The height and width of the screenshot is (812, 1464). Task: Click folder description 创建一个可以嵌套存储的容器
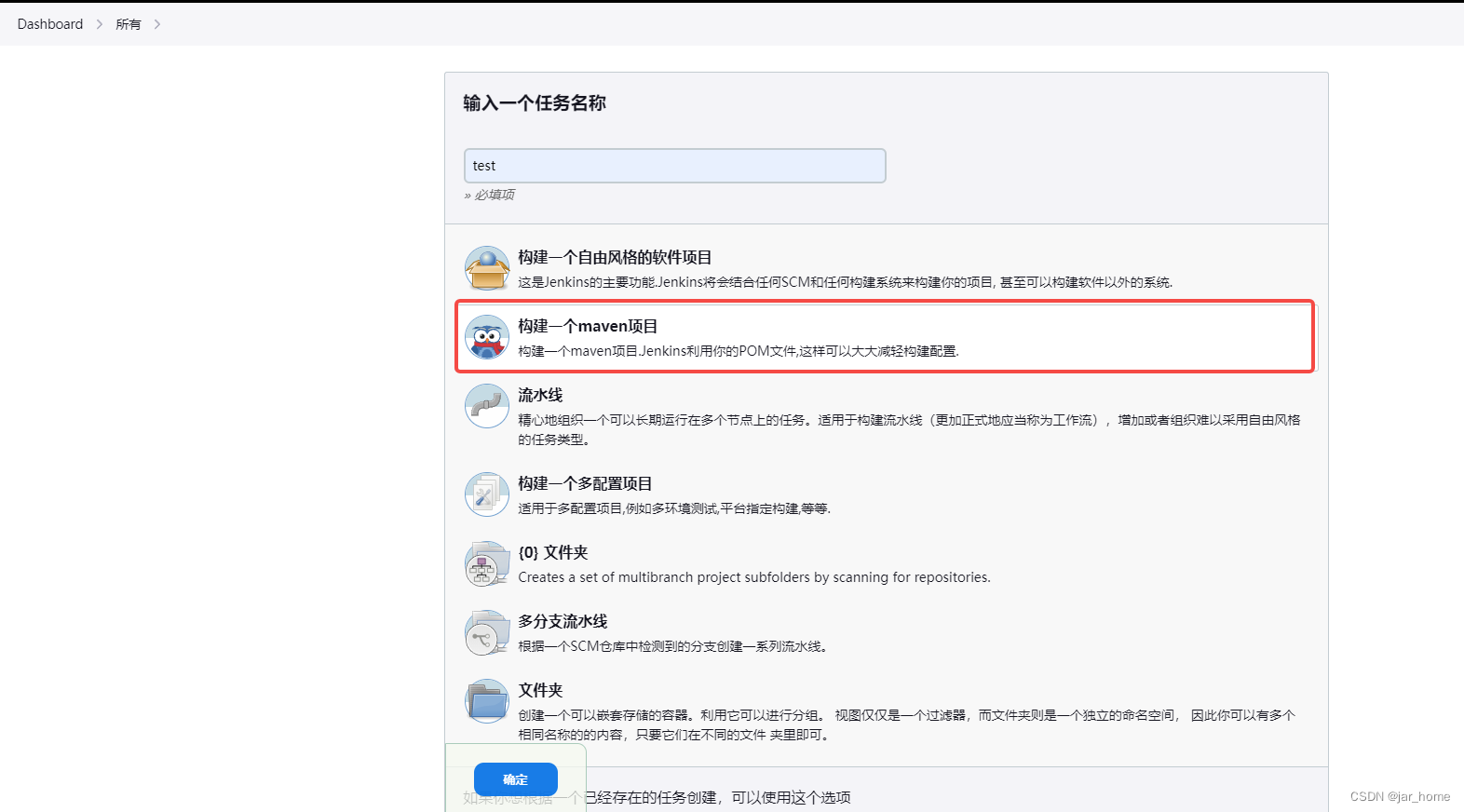pyautogui.click(x=906, y=724)
